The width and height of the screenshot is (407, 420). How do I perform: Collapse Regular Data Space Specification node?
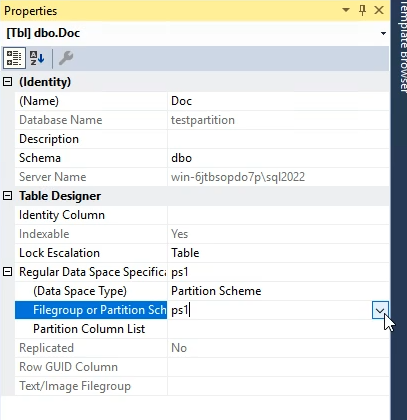tap(7, 272)
